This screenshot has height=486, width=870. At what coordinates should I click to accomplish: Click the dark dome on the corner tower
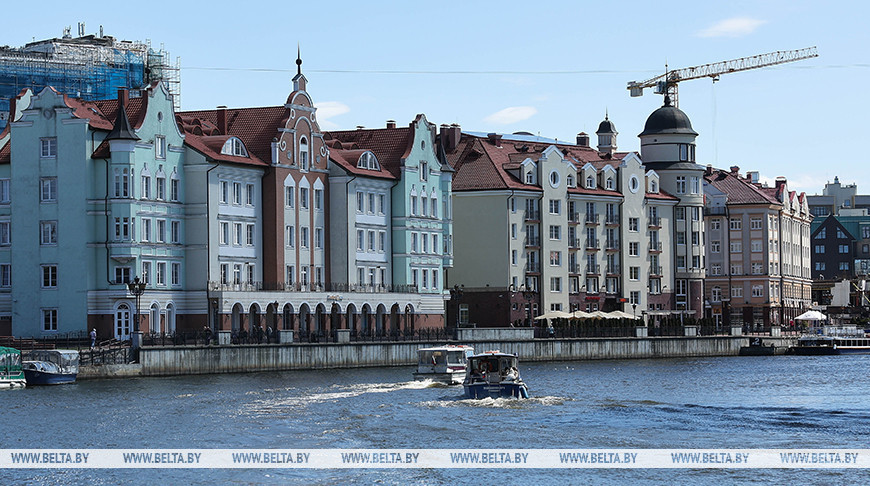pos(668,121)
